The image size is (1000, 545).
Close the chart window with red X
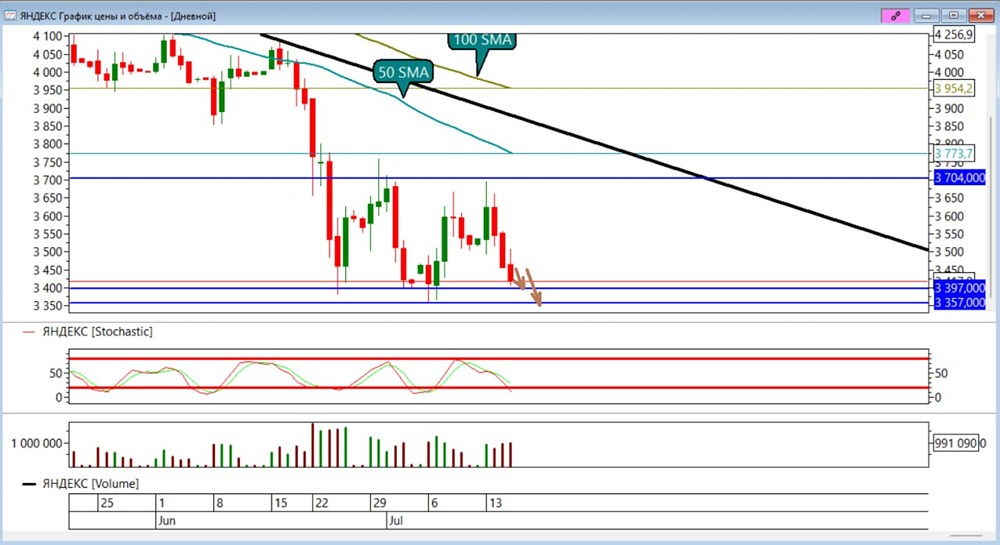tap(981, 15)
